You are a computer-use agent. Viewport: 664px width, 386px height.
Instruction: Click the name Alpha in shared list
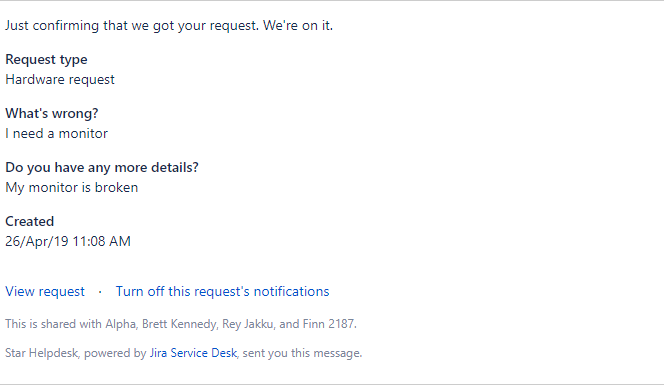[x=120, y=324]
